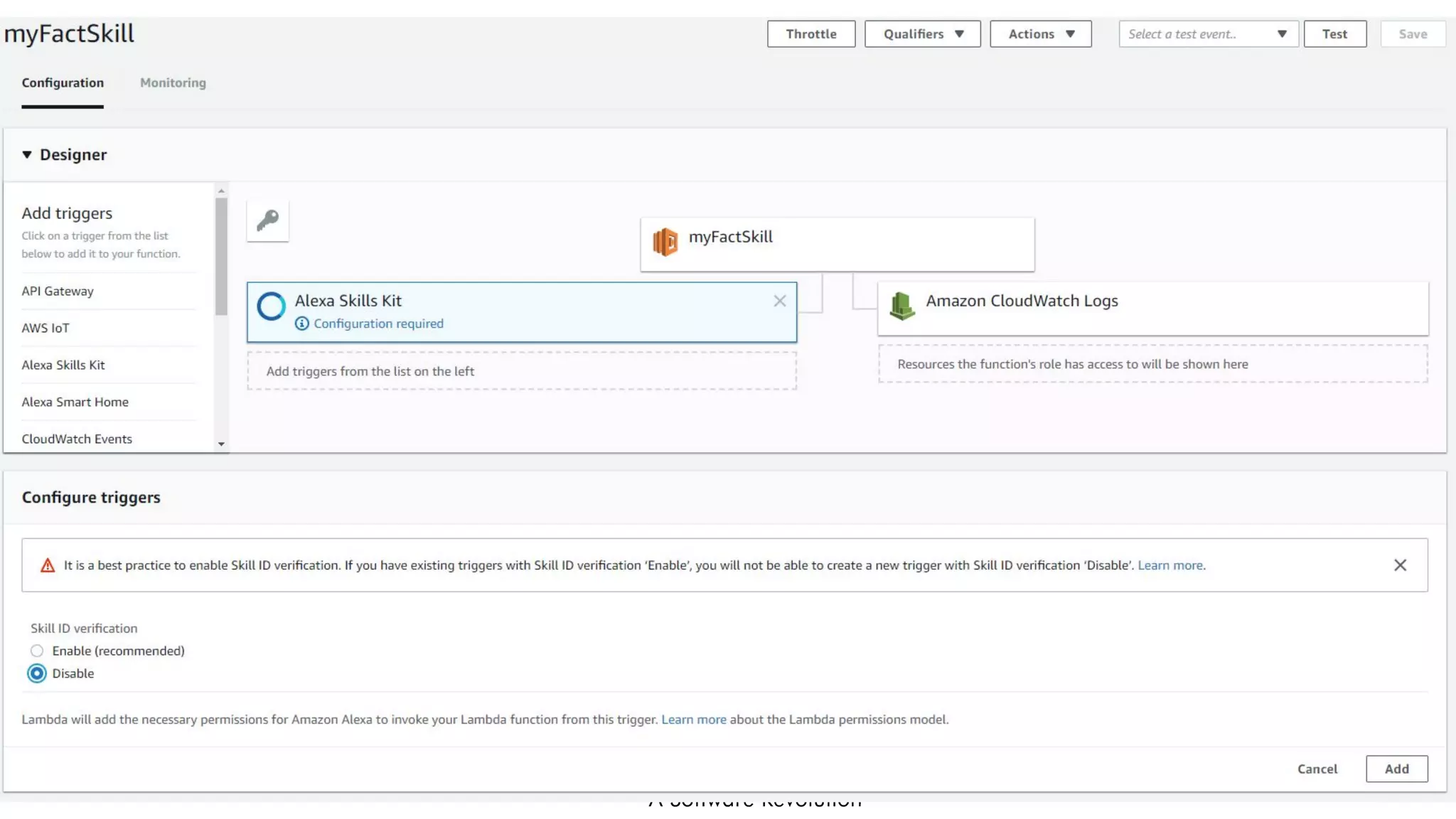Open the Actions dropdown menu
This screenshot has height=819, width=1456.
pyautogui.click(x=1040, y=34)
